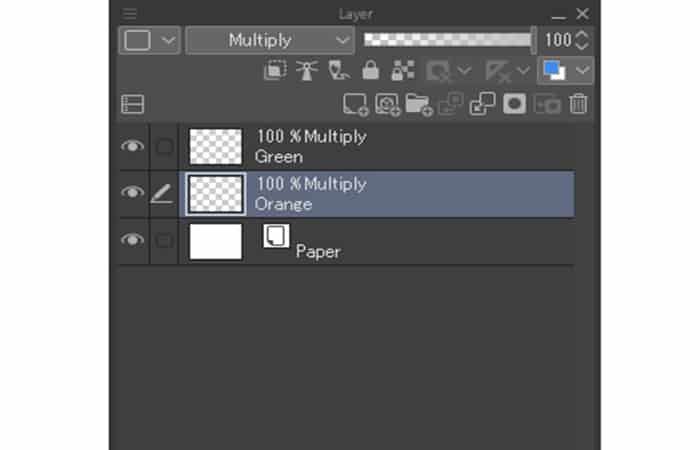
Task: Click the Enable Mask icon
Action: click(x=439, y=71)
